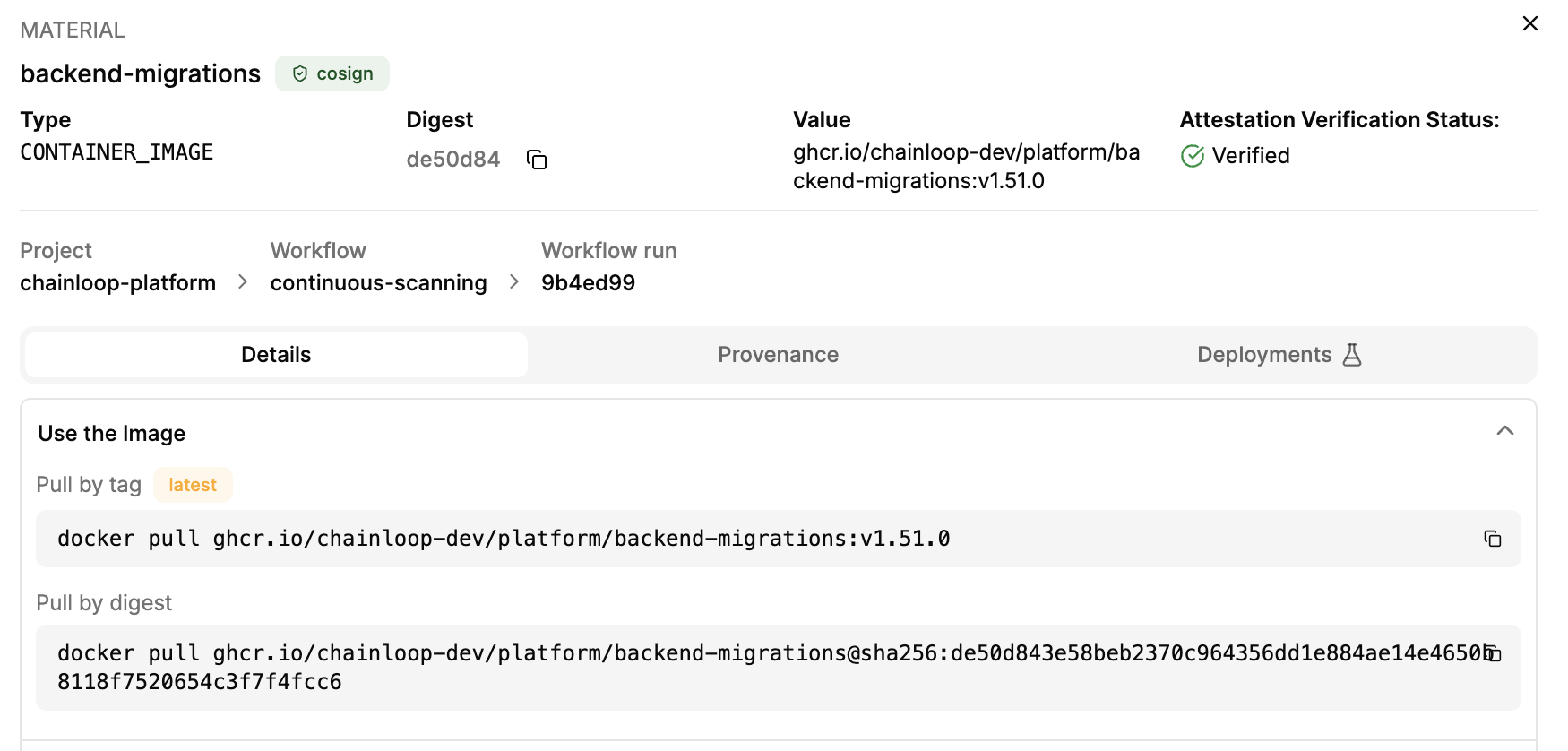Click the Verified status text
Image resolution: width=1568 pixels, height=751 pixels.
tap(1251, 156)
